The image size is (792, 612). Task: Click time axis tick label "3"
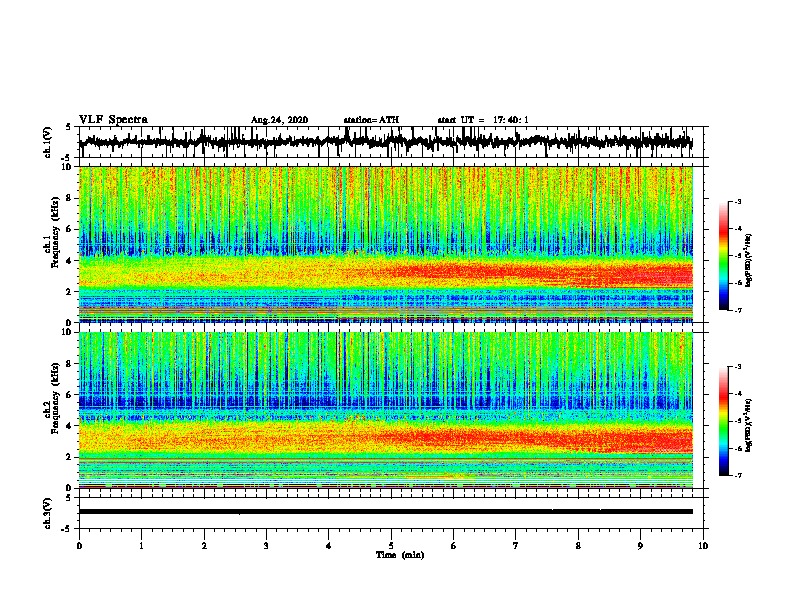266,546
